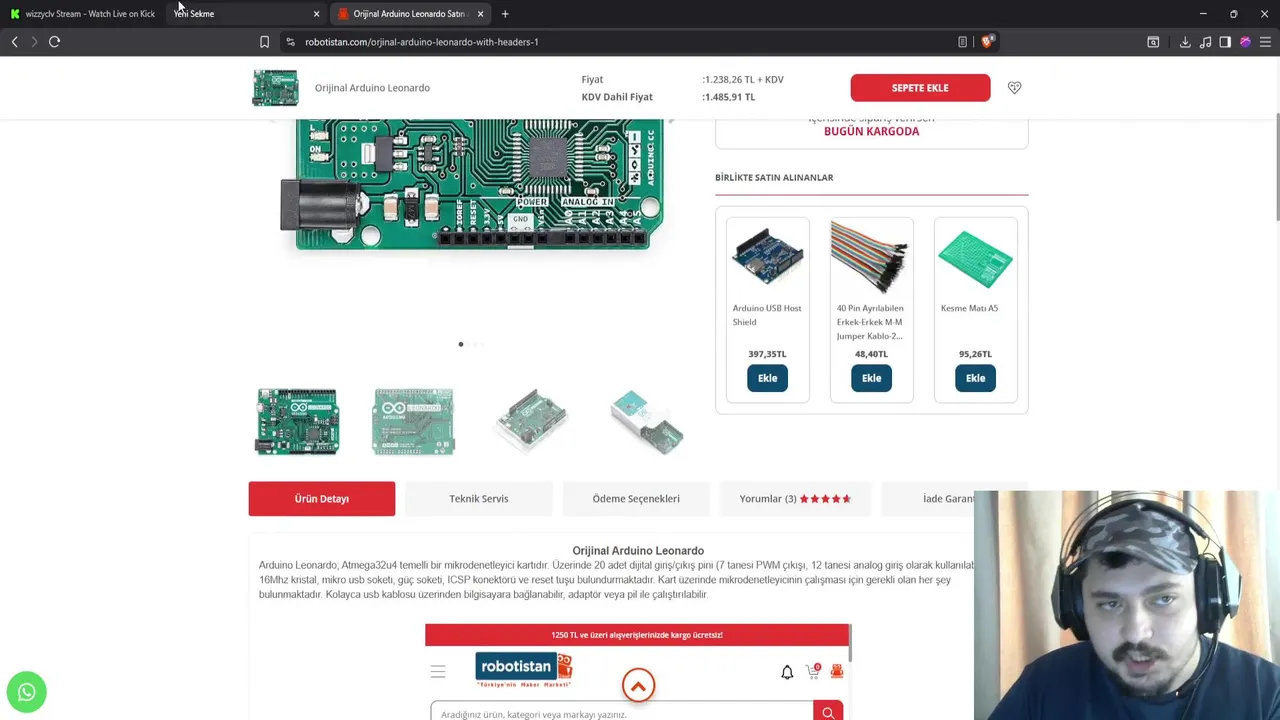Select third thumbnail of angled board

pyautogui.click(x=531, y=422)
